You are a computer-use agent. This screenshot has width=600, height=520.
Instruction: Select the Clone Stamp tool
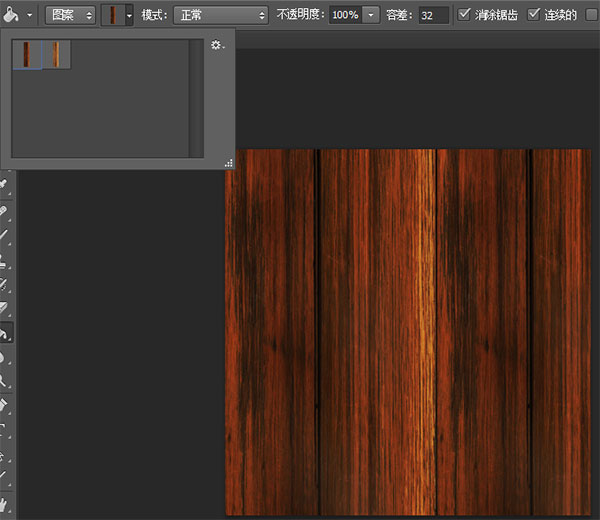(x=4, y=260)
